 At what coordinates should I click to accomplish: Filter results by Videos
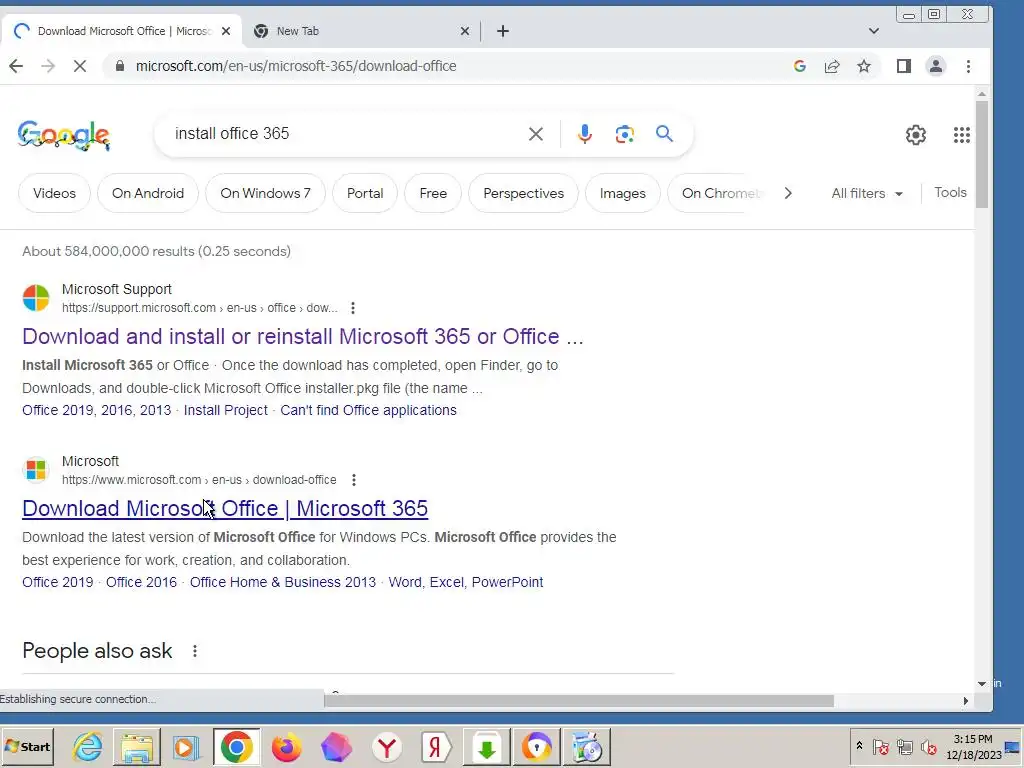[54, 193]
